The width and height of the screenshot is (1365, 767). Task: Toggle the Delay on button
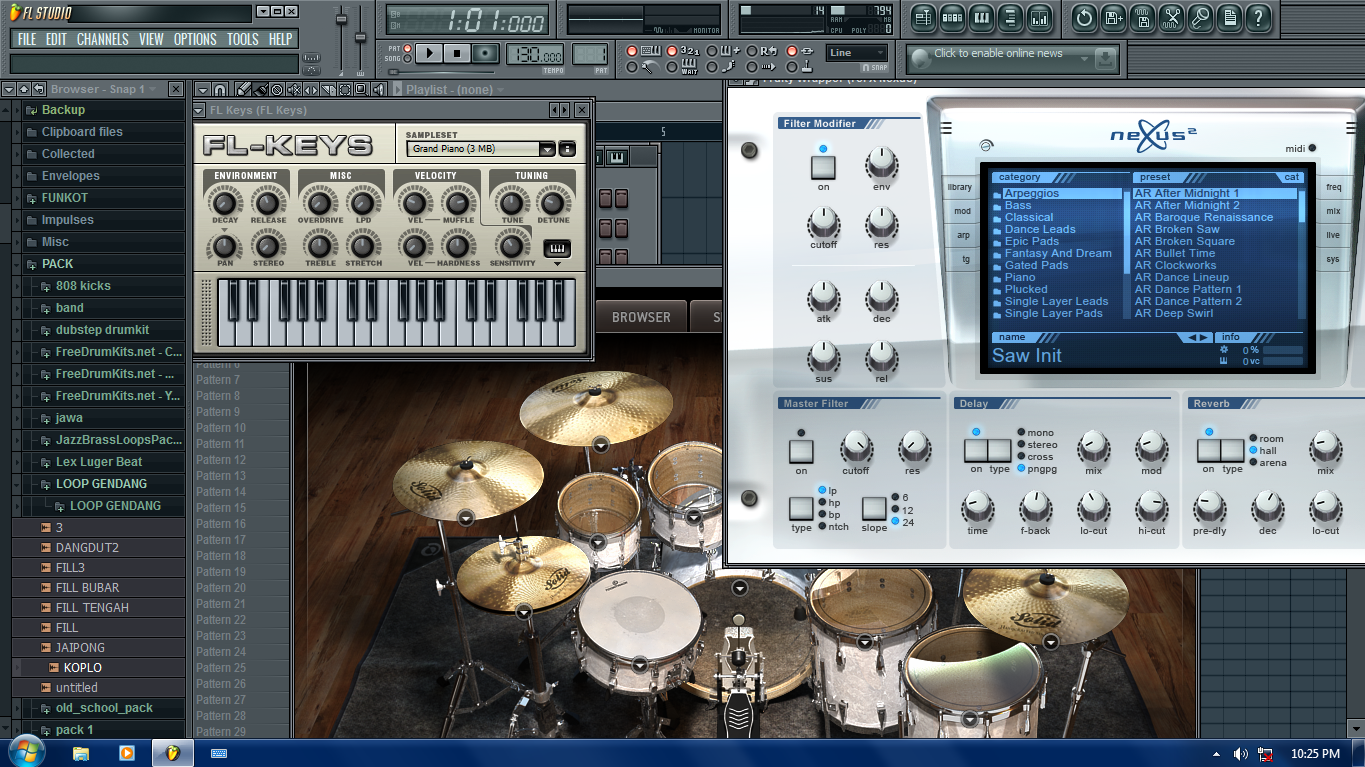click(976, 451)
